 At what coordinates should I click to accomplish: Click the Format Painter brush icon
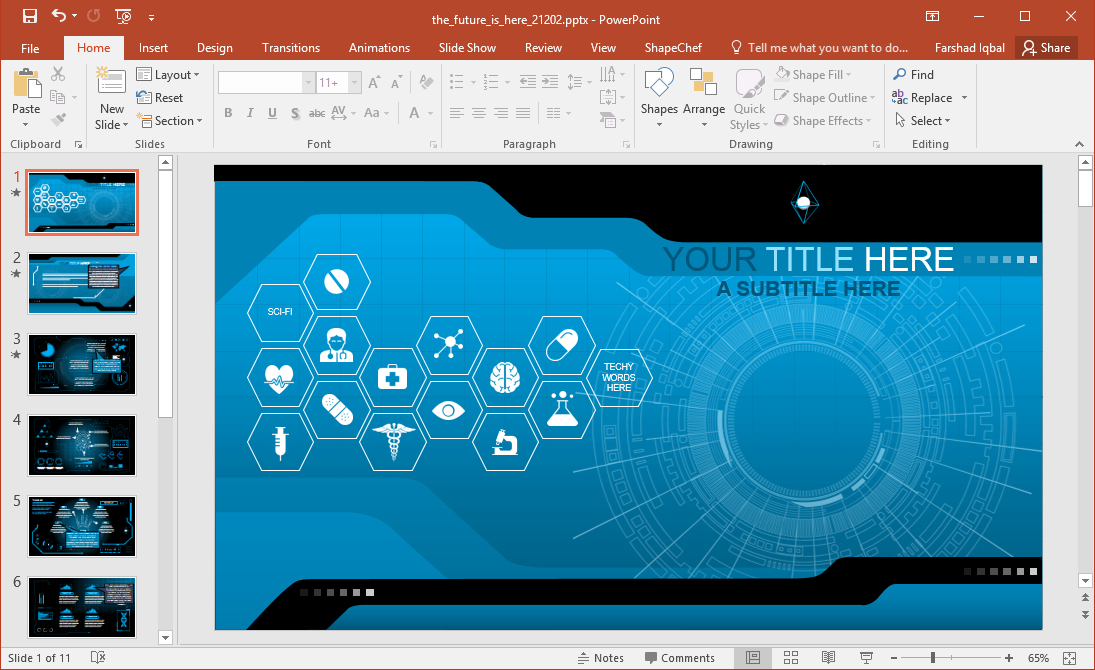[57, 120]
